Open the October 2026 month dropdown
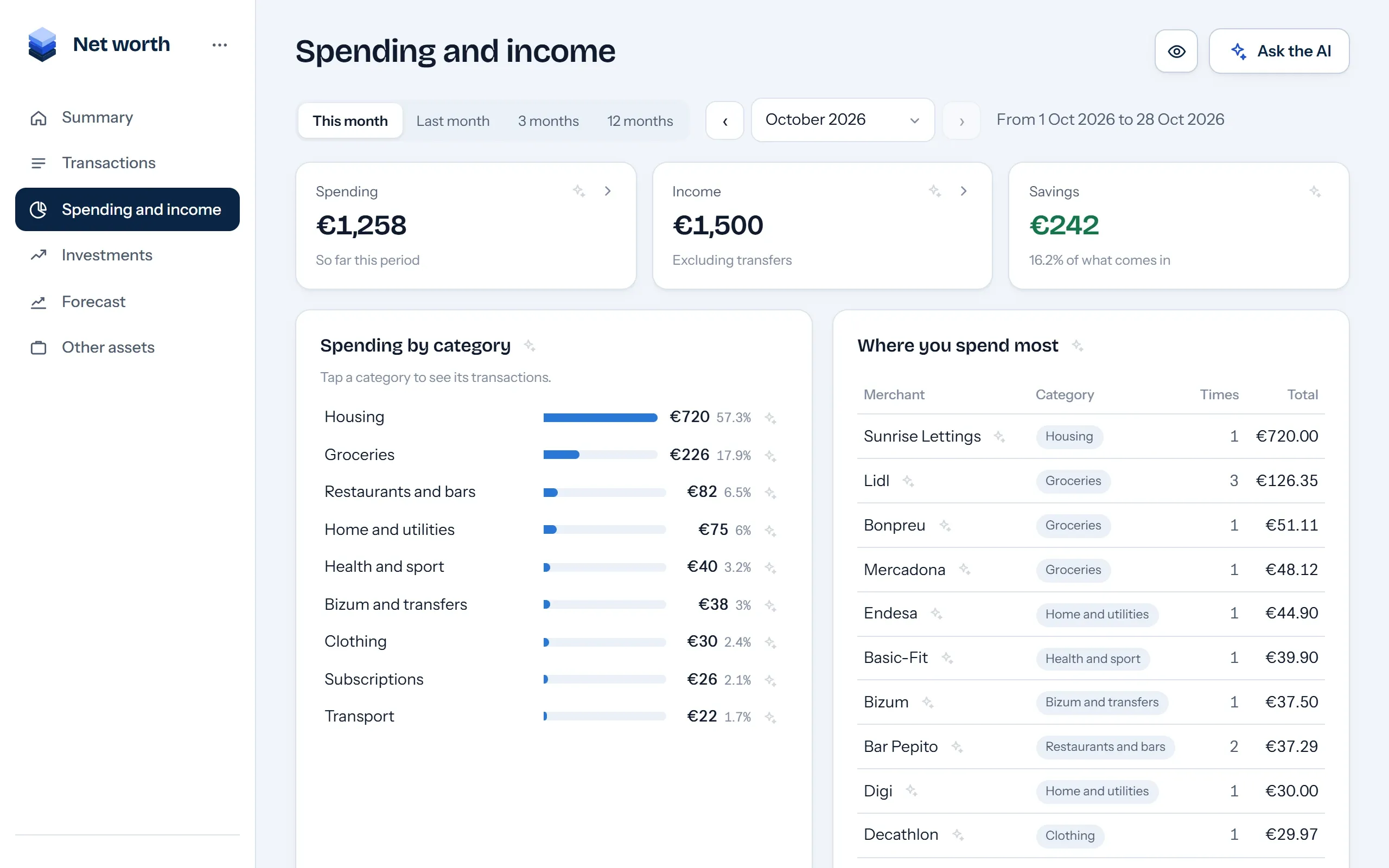Image resolution: width=1389 pixels, height=868 pixels. coord(843,120)
